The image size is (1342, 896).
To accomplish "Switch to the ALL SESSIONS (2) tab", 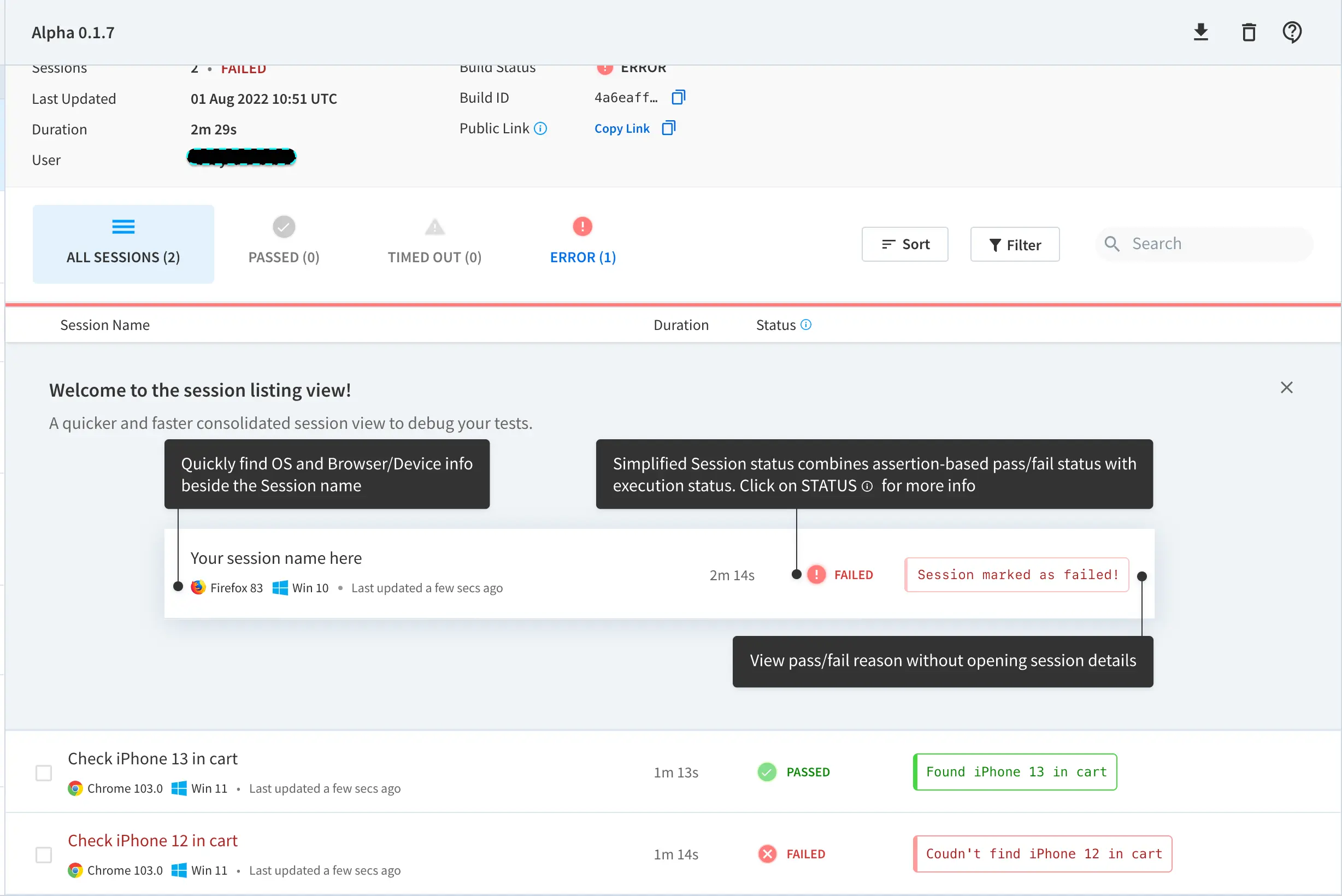I will click(123, 244).
